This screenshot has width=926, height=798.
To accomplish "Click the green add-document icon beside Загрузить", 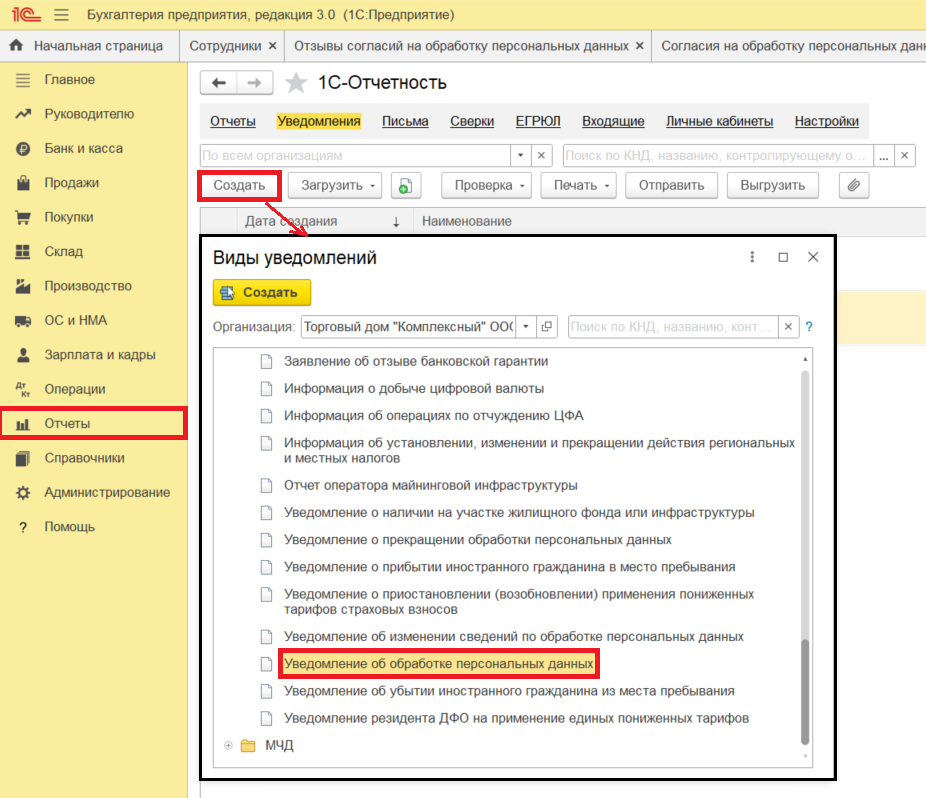I will pos(405,185).
